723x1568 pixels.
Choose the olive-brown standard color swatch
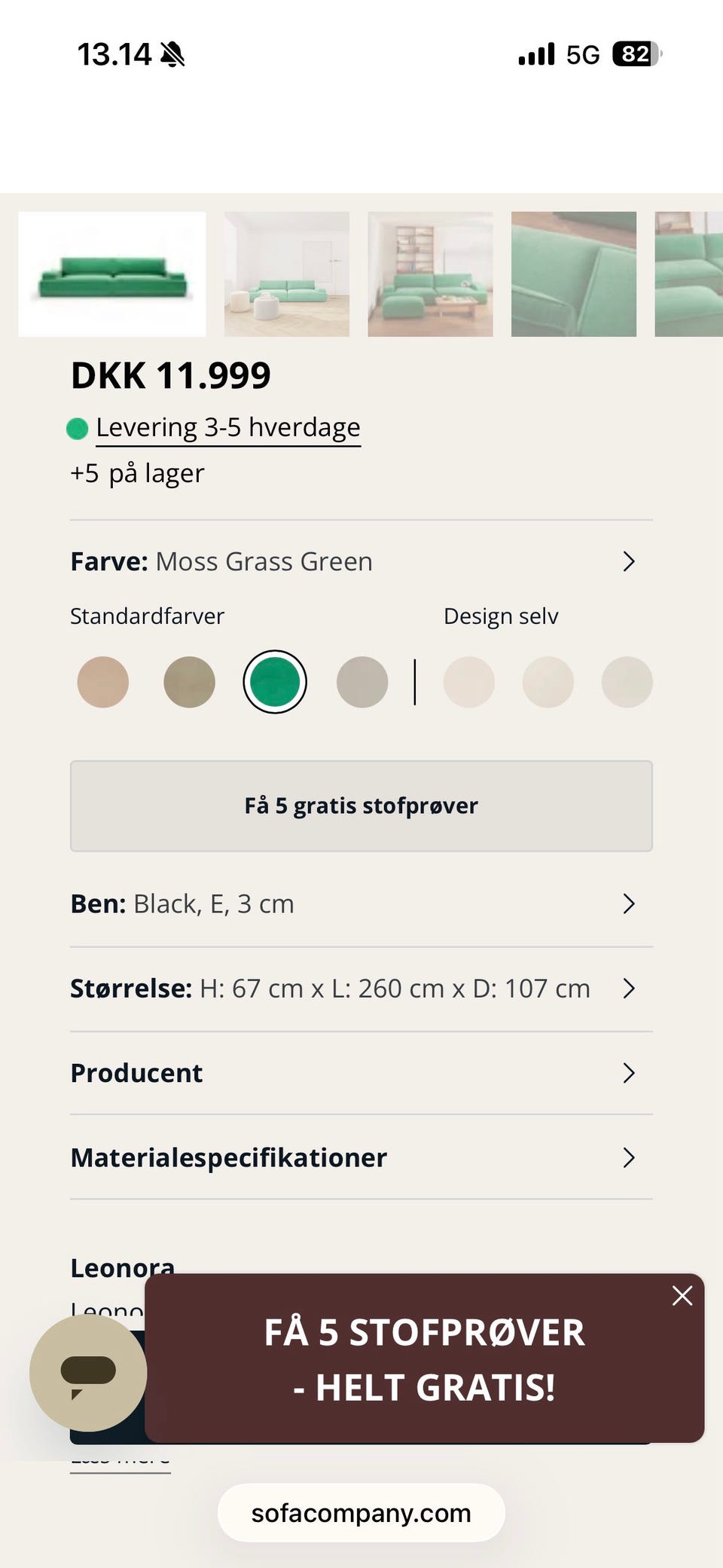[x=189, y=682]
